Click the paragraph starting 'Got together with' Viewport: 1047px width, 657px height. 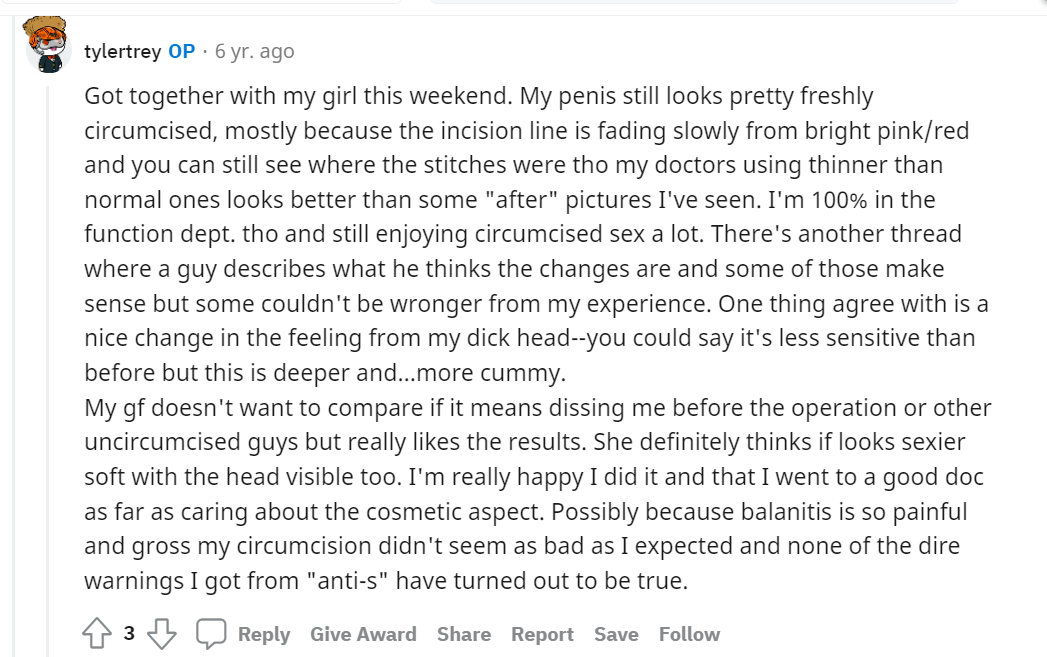pos(536,234)
